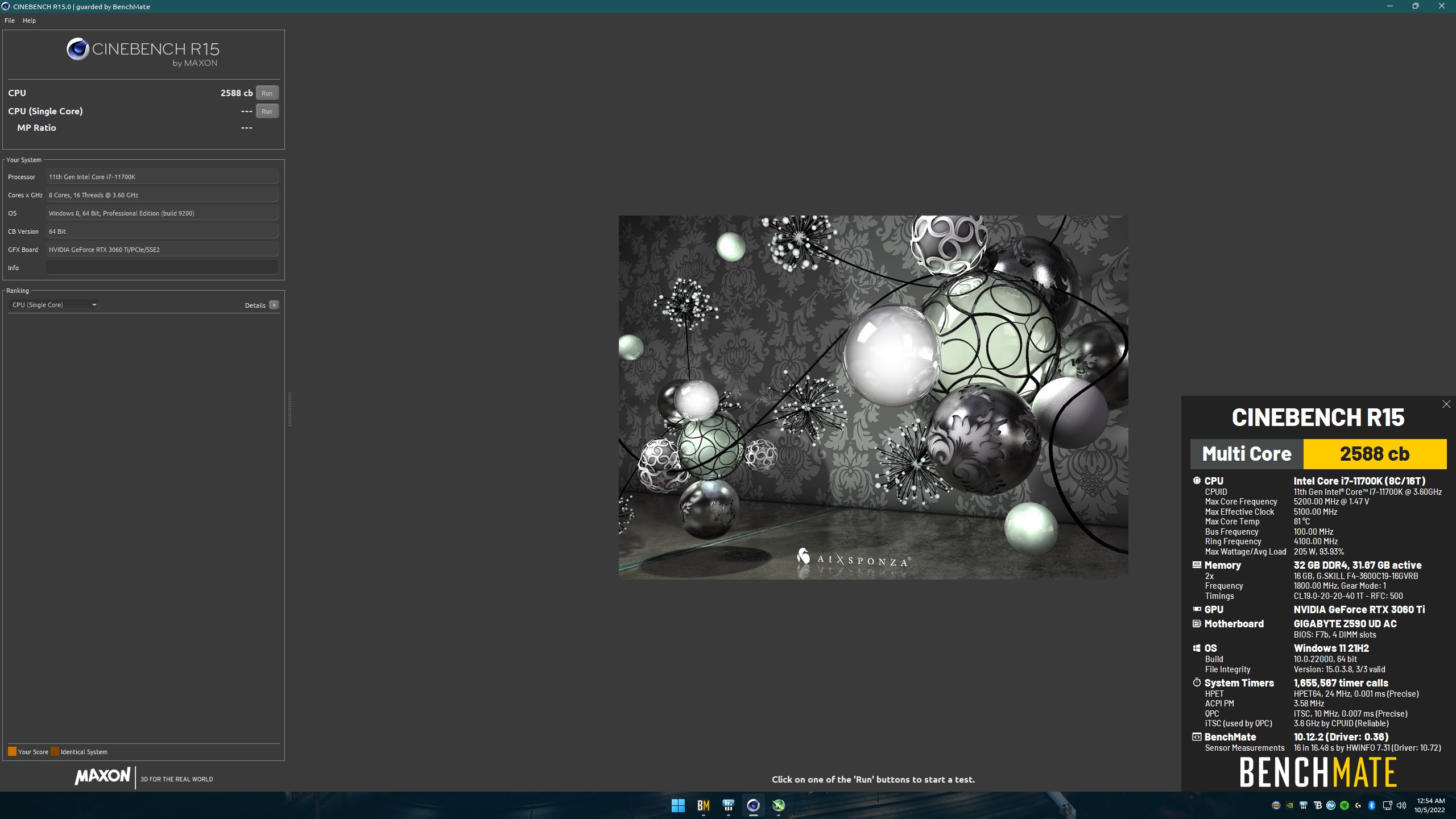Image resolution: width=1456 pixels, height=819 pixels.
Task: Click the Motherboard icon in BenchMate panel
Action: (1197, 623)
